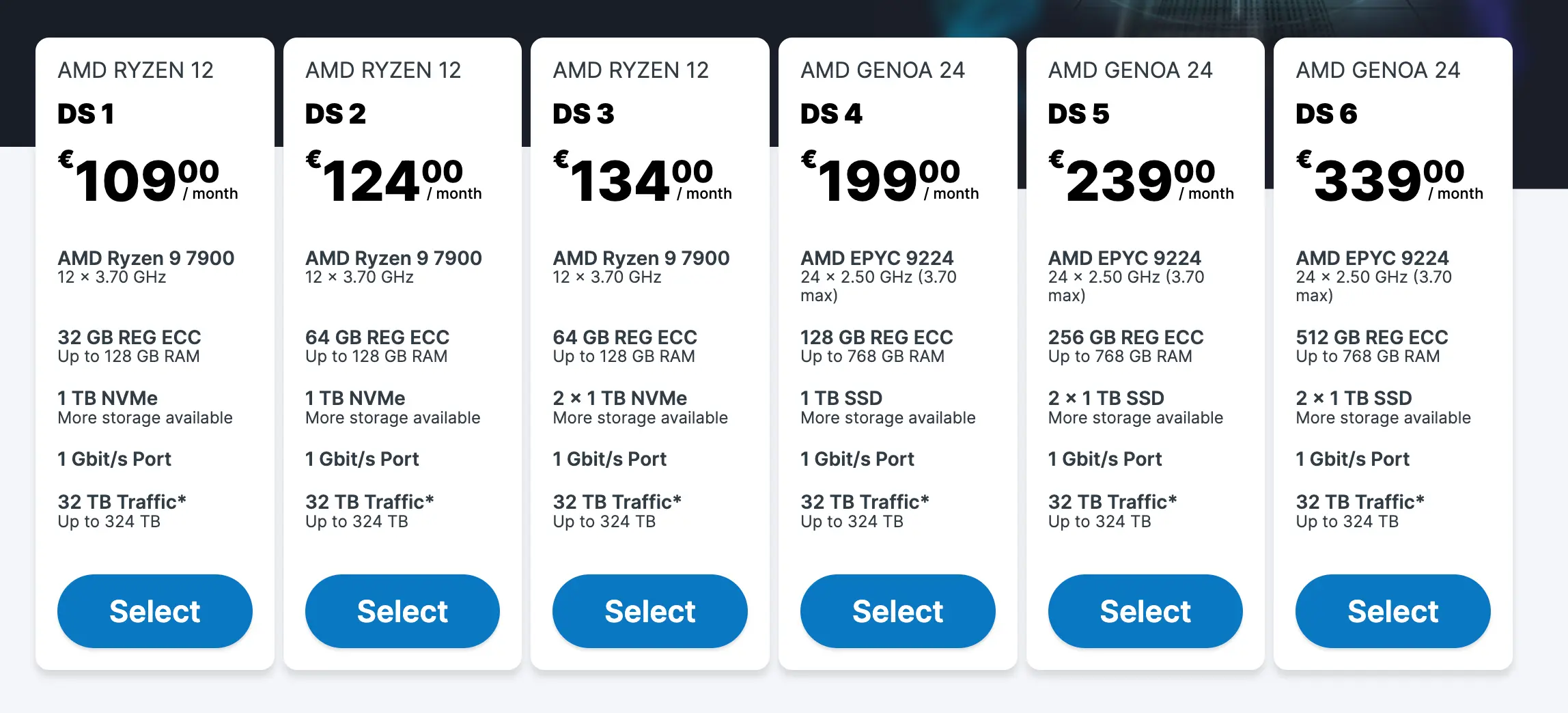Open More storage available in DS 4 card
This screenshot has width=1568, height=713.
pos(888,418)
